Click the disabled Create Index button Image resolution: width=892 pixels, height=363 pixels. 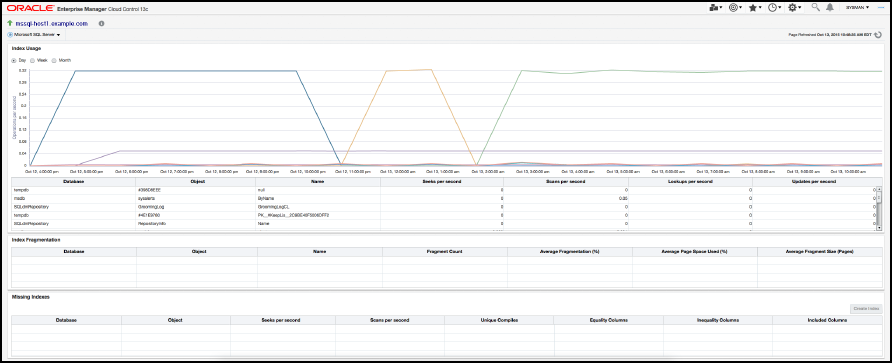tap(866, 308)
